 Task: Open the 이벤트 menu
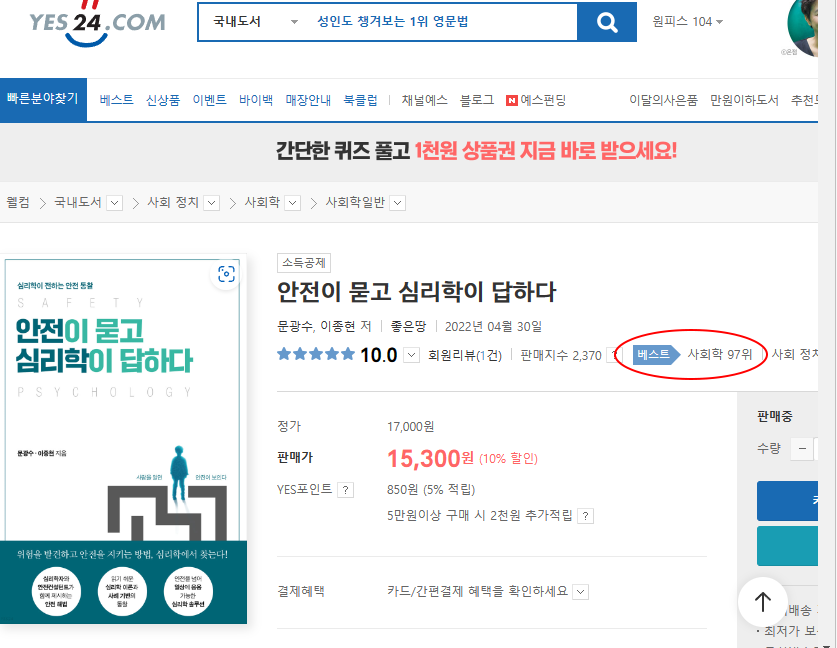point(209,100)
